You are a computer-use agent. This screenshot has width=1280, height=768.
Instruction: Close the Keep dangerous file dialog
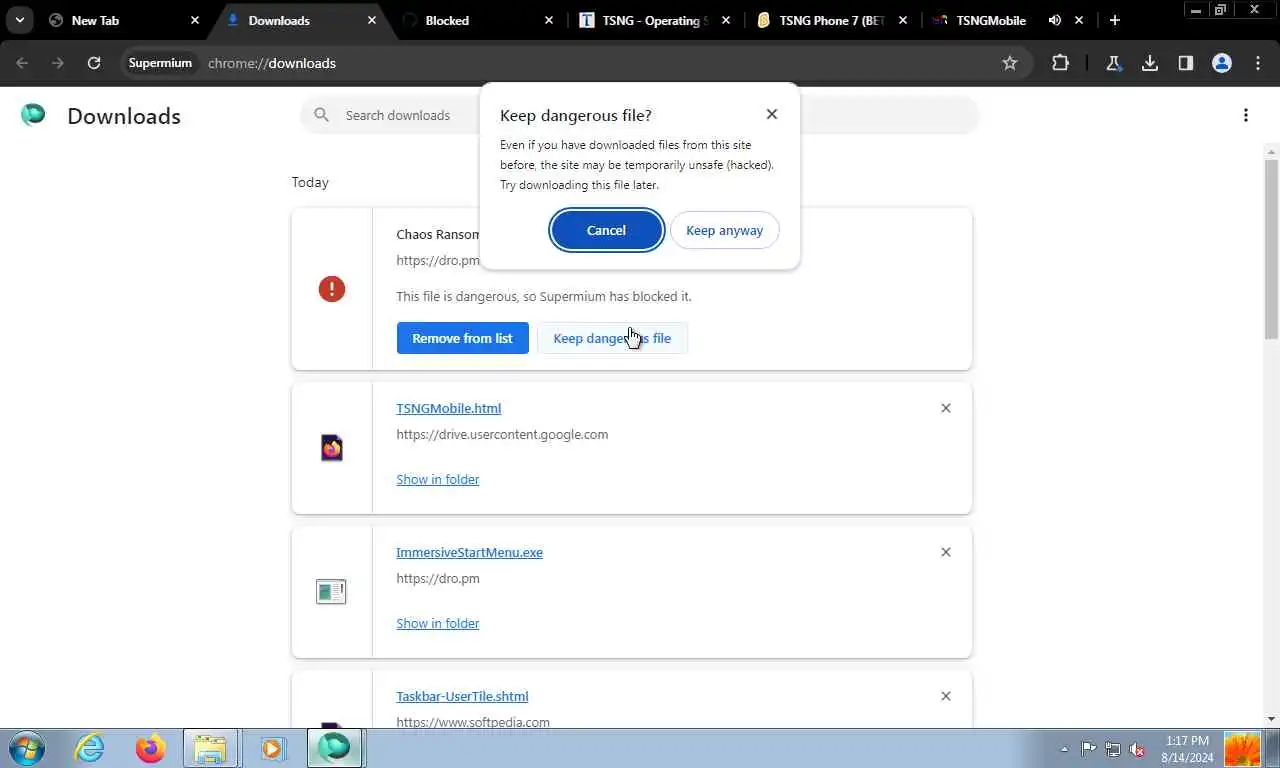click(772, 114)
